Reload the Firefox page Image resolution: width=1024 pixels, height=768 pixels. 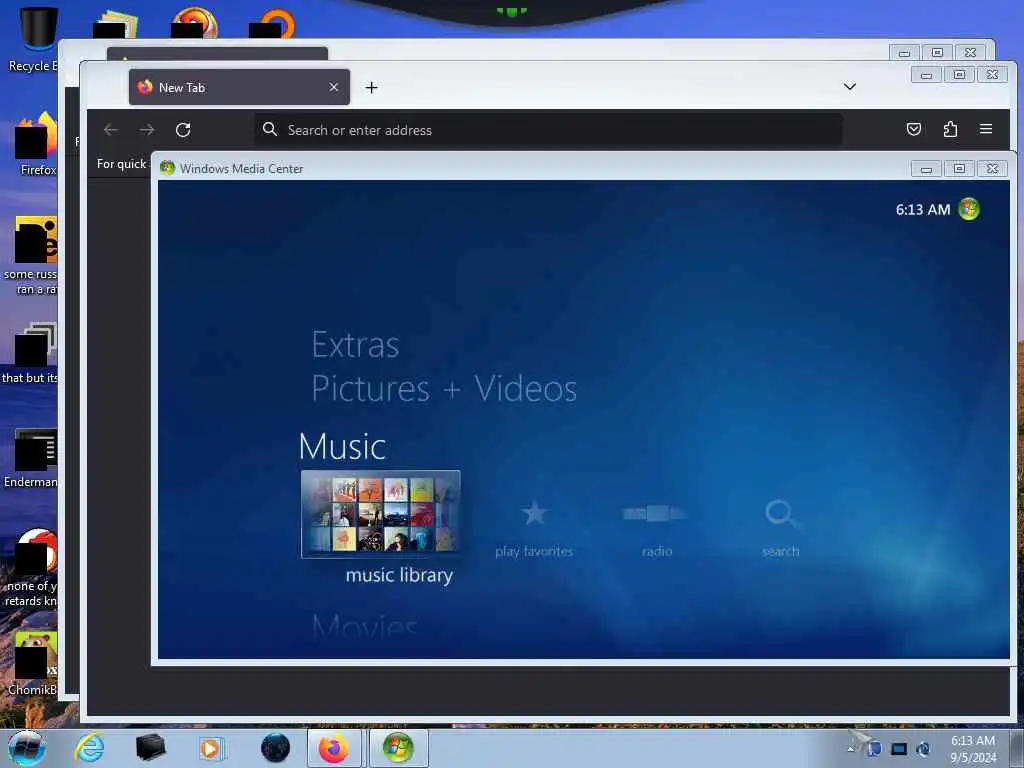tap(183, 130)
